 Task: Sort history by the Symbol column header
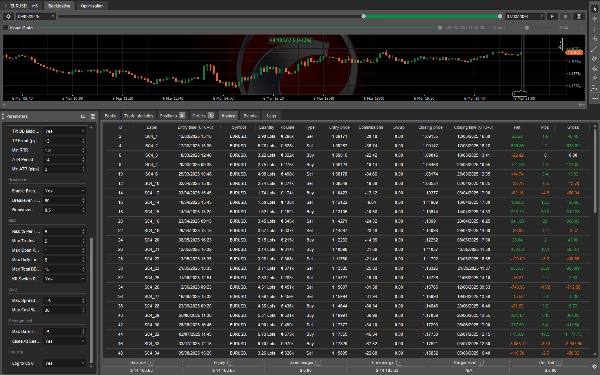(x=238, y=127)
